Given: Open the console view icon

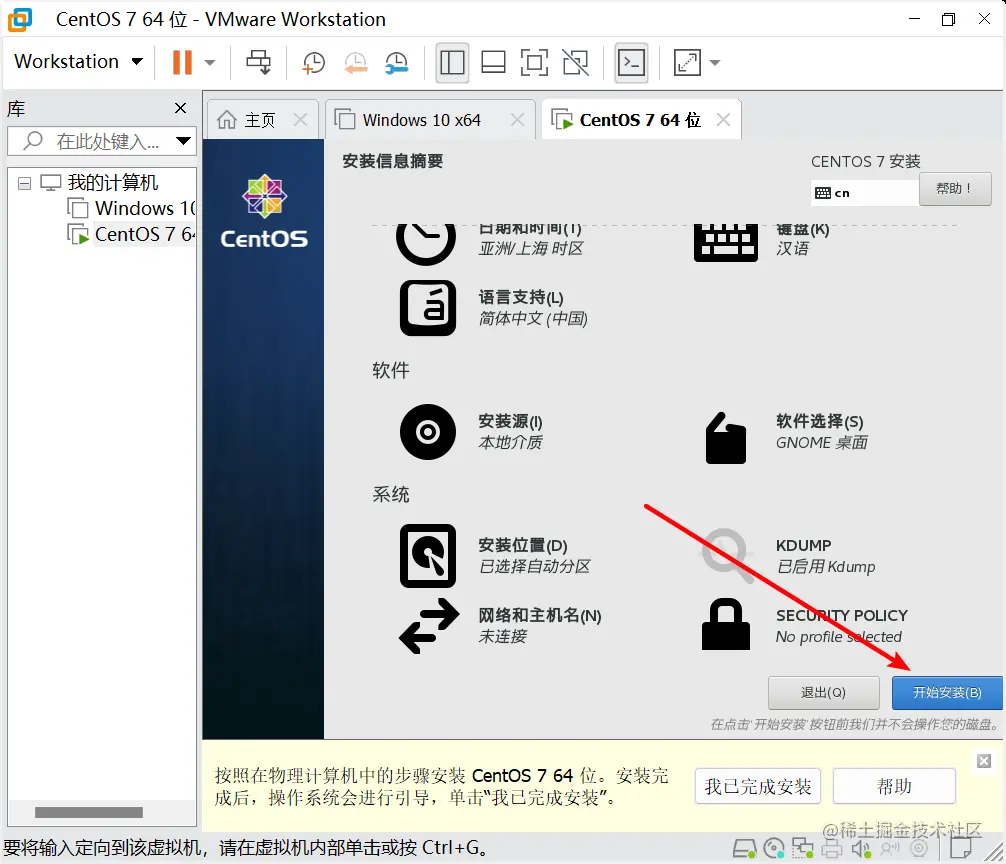Looking at the screenshot, I should click(631, 63).
